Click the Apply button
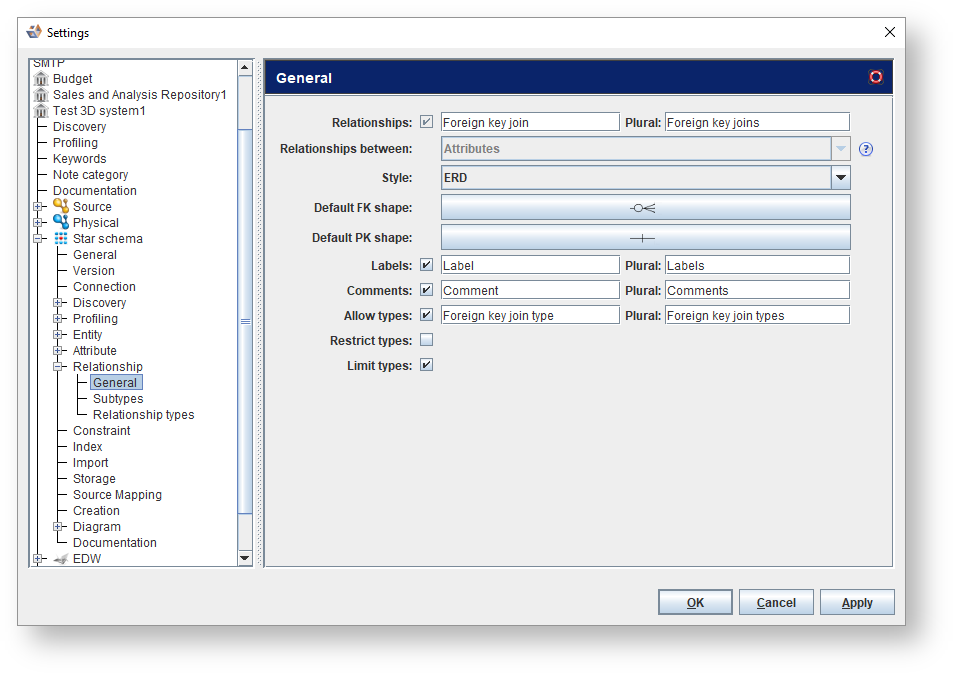The image size is (954, 674). 857,602
